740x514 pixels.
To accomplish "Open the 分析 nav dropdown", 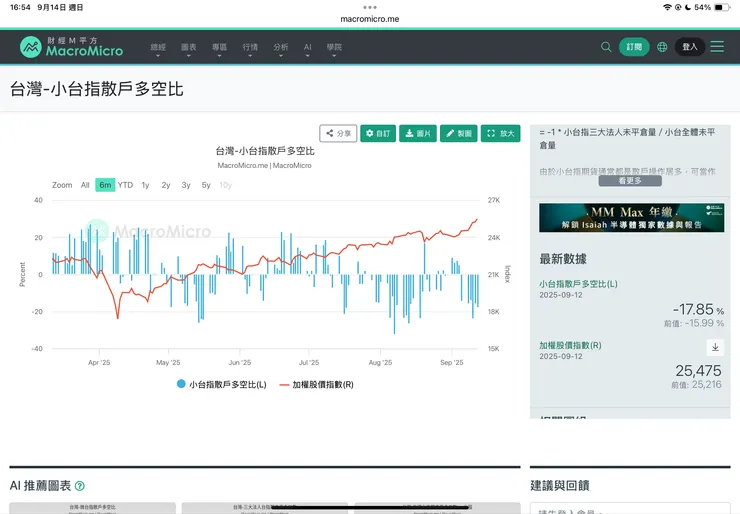I will point(280,49).
